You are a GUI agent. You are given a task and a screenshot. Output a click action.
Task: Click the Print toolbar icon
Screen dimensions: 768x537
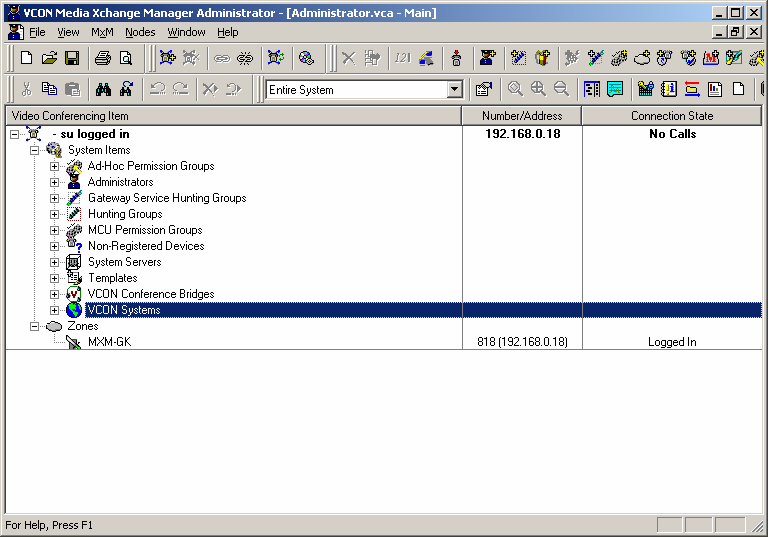(102, 58)
